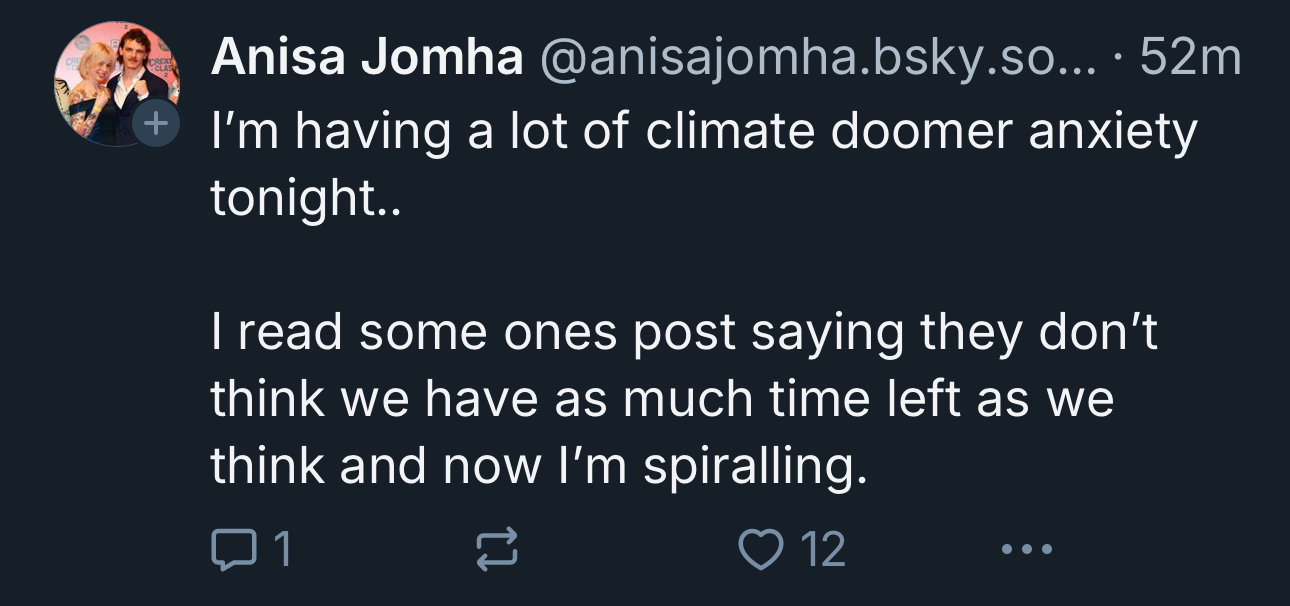Follow Anisa Jomha with the plus badge
The image size is (1290, 606).
click(155, 125)
